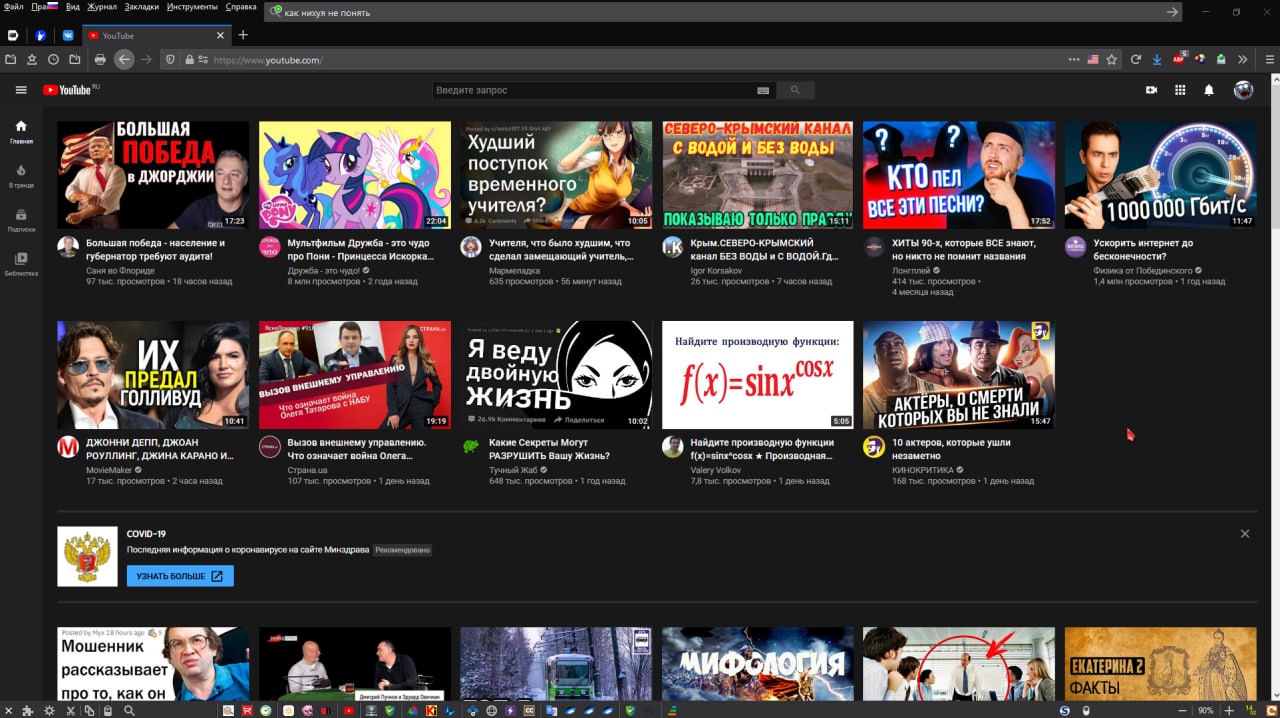Open the YouTube hamburger guide menu
The width and height of the screenshot is (1280, 718).
[x=21, y=90]
